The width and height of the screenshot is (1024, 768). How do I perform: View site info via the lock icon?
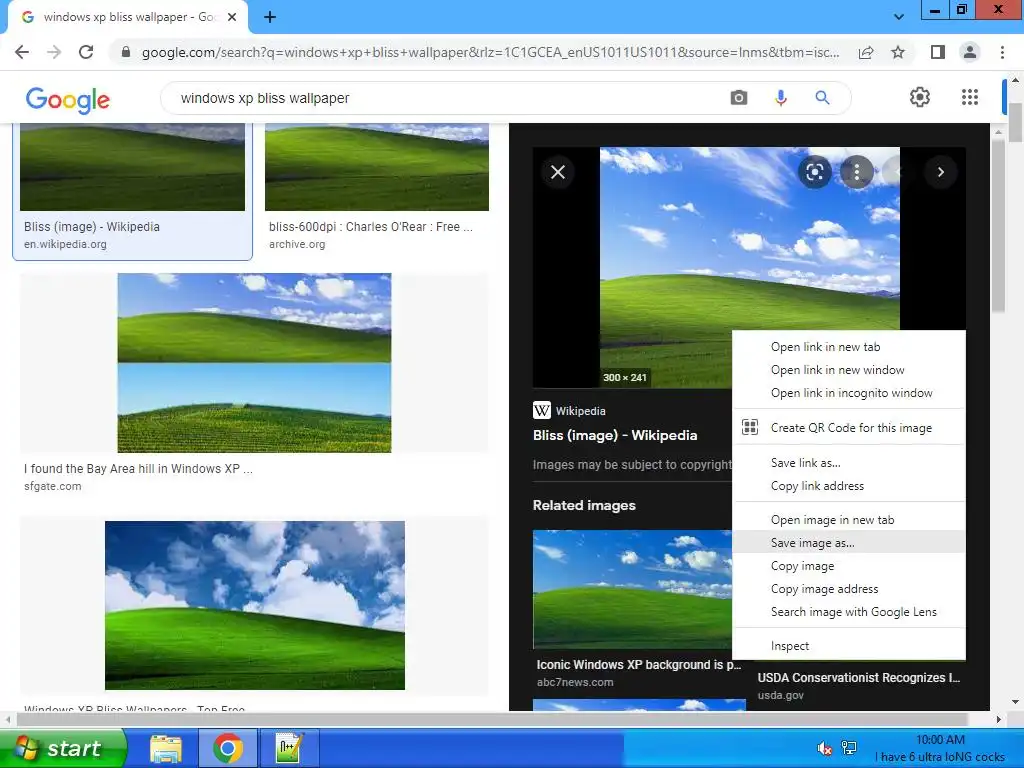[126, 52]
